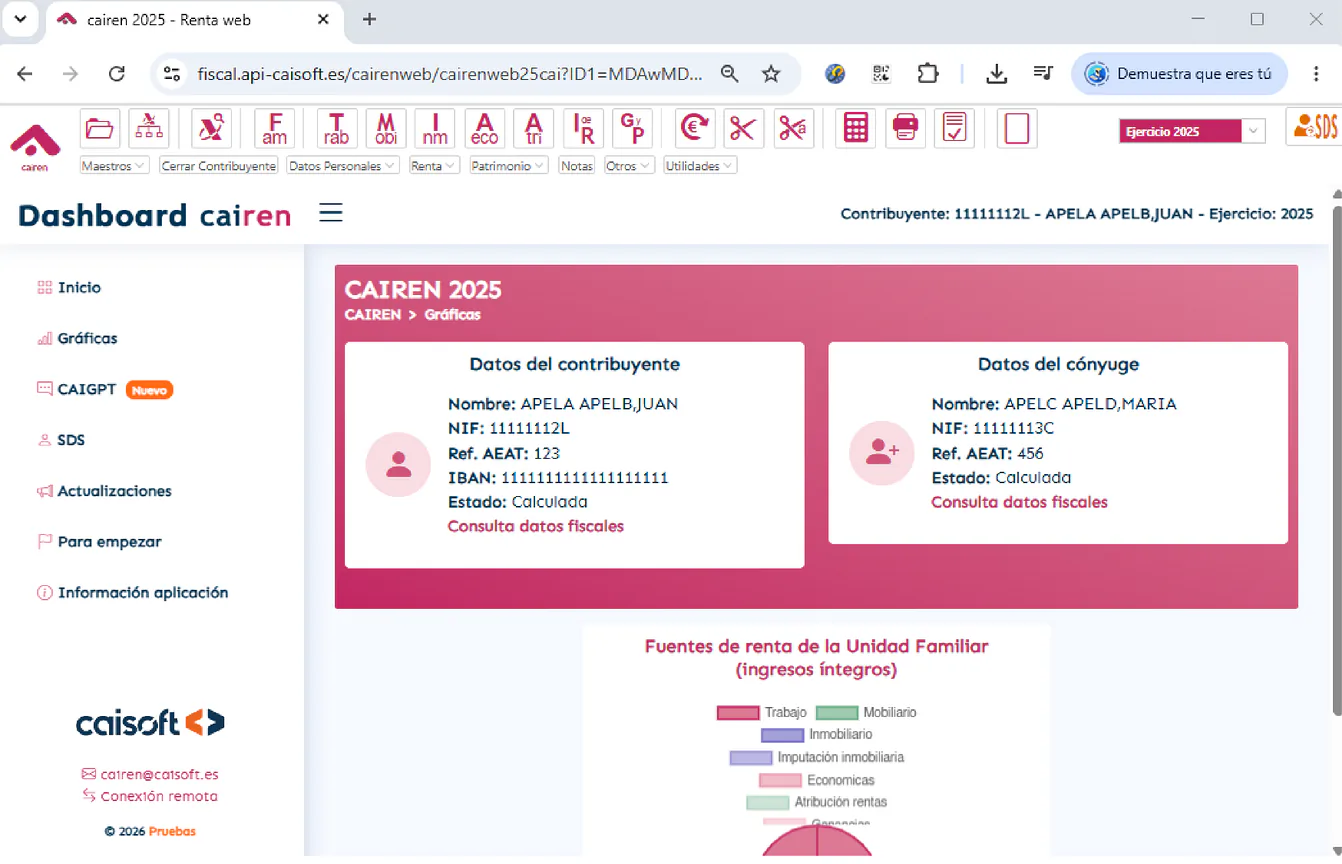Open the Ejercicio 2025 dropdown
Image resolution: width=1342 pixels, height=864 pixels.
(x=1192, y=131)
